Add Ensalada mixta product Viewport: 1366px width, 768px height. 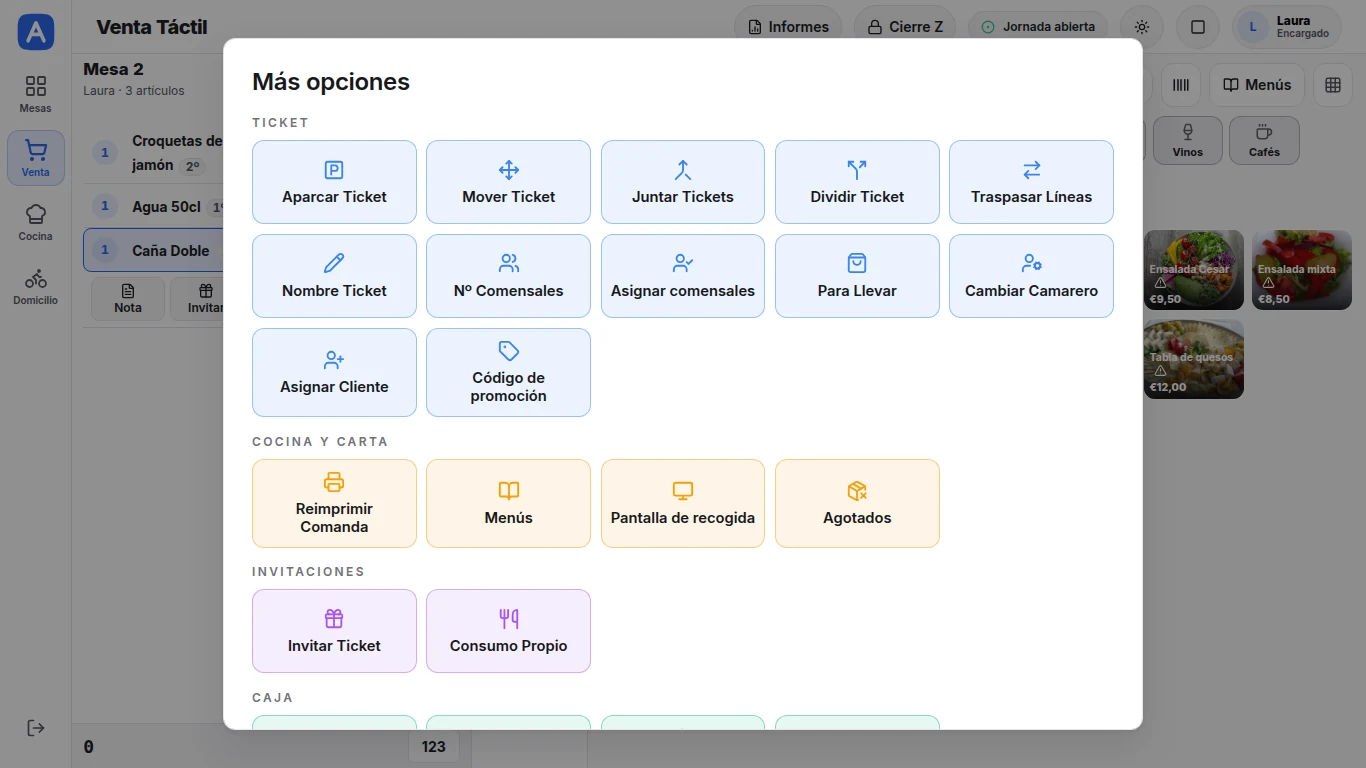tap(1301, 270)
